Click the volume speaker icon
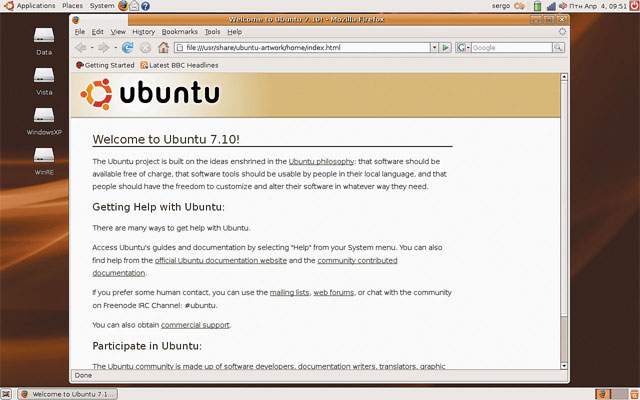The width and height of the screenshot is (640, 400). 563,6
